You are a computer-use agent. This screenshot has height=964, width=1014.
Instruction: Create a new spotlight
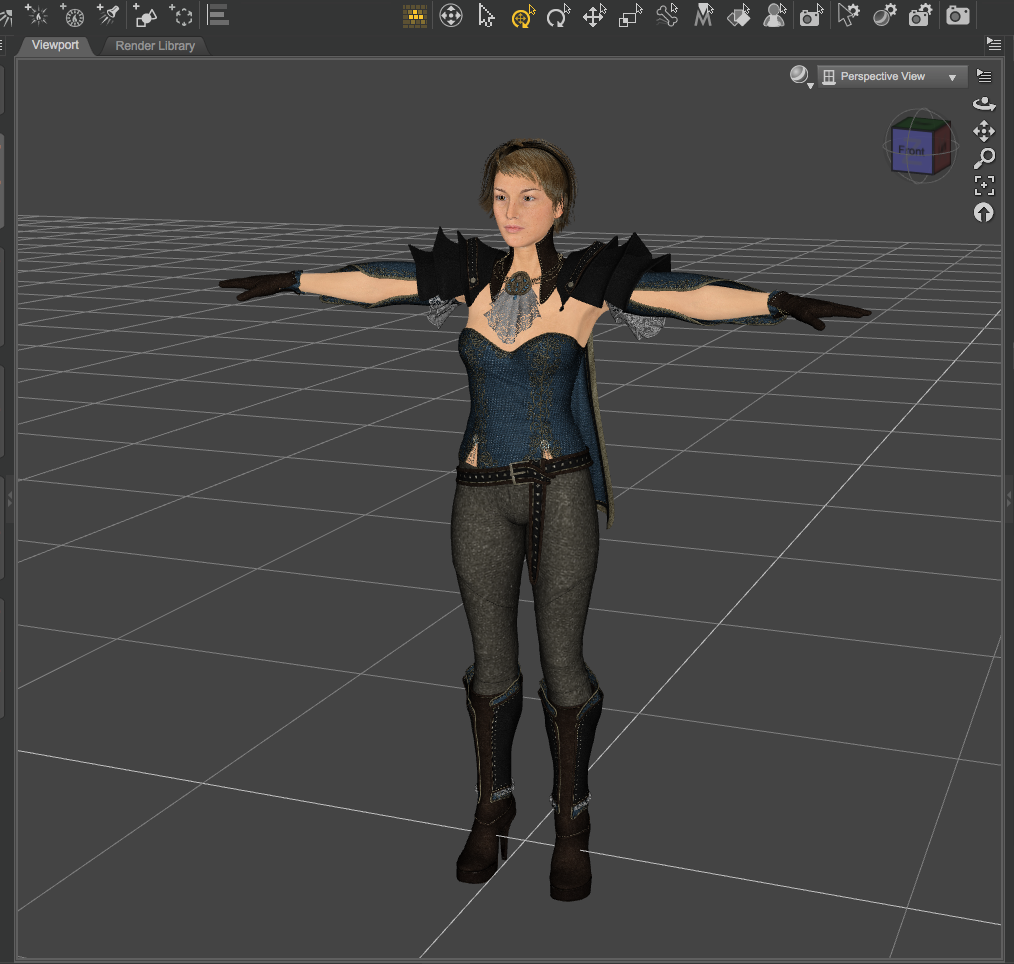(108, 16)
